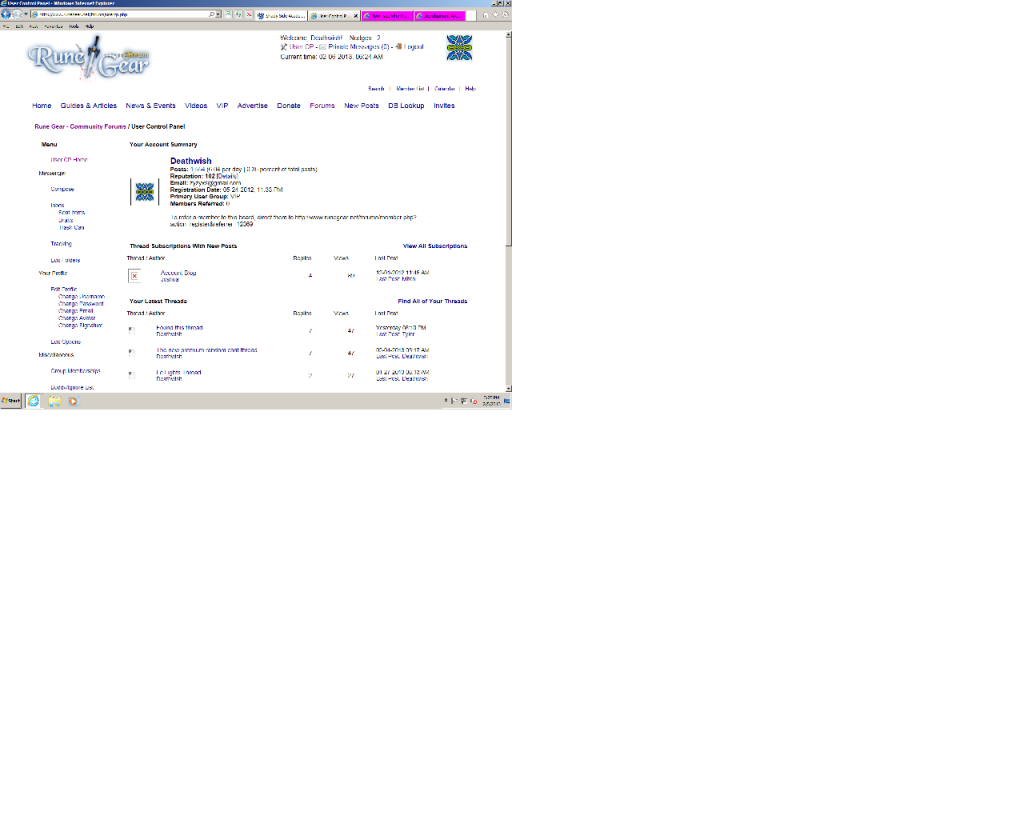Viewport: 1024px width, 819px height.
Task: Click the broken image icon beside Account Blog
Action: point(135,276)
